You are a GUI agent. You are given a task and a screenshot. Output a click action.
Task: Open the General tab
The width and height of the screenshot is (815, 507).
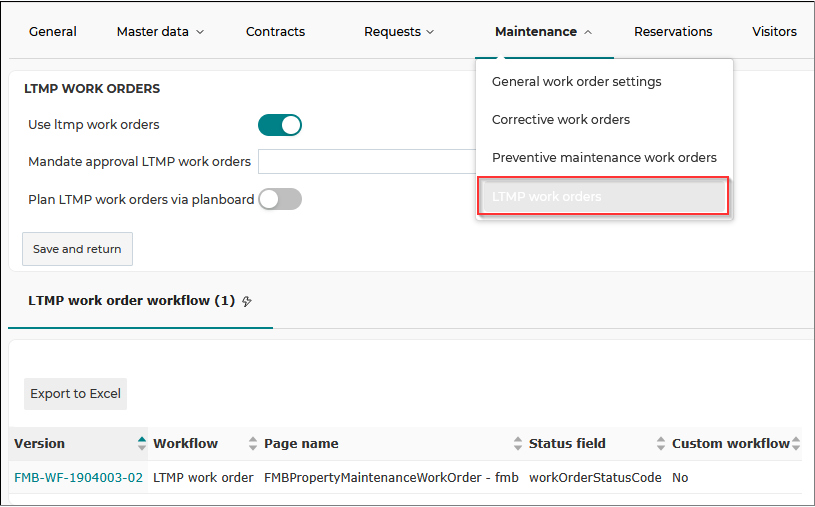point(52,32)
